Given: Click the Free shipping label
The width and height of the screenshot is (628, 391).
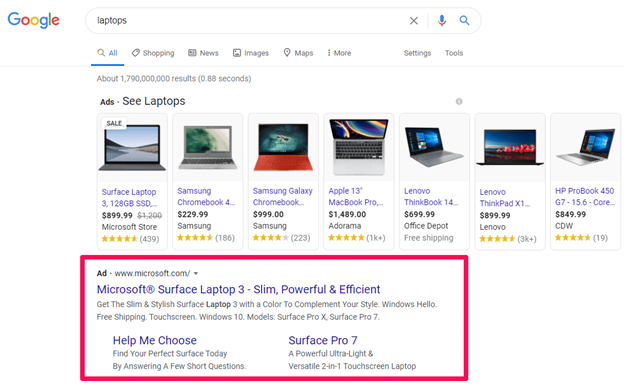Looking at the screenshot, I should coord(429,238).
